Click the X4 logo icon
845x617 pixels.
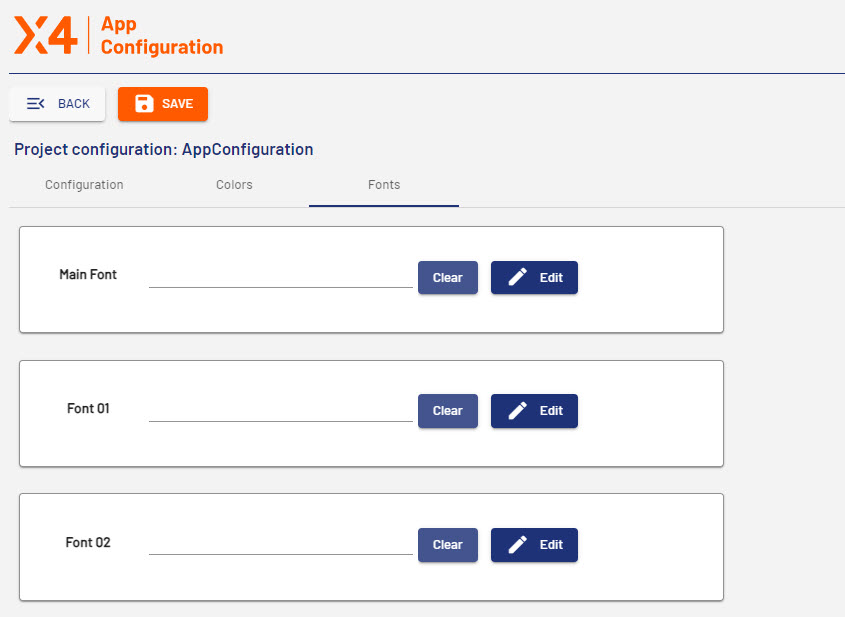coord(45,35)
